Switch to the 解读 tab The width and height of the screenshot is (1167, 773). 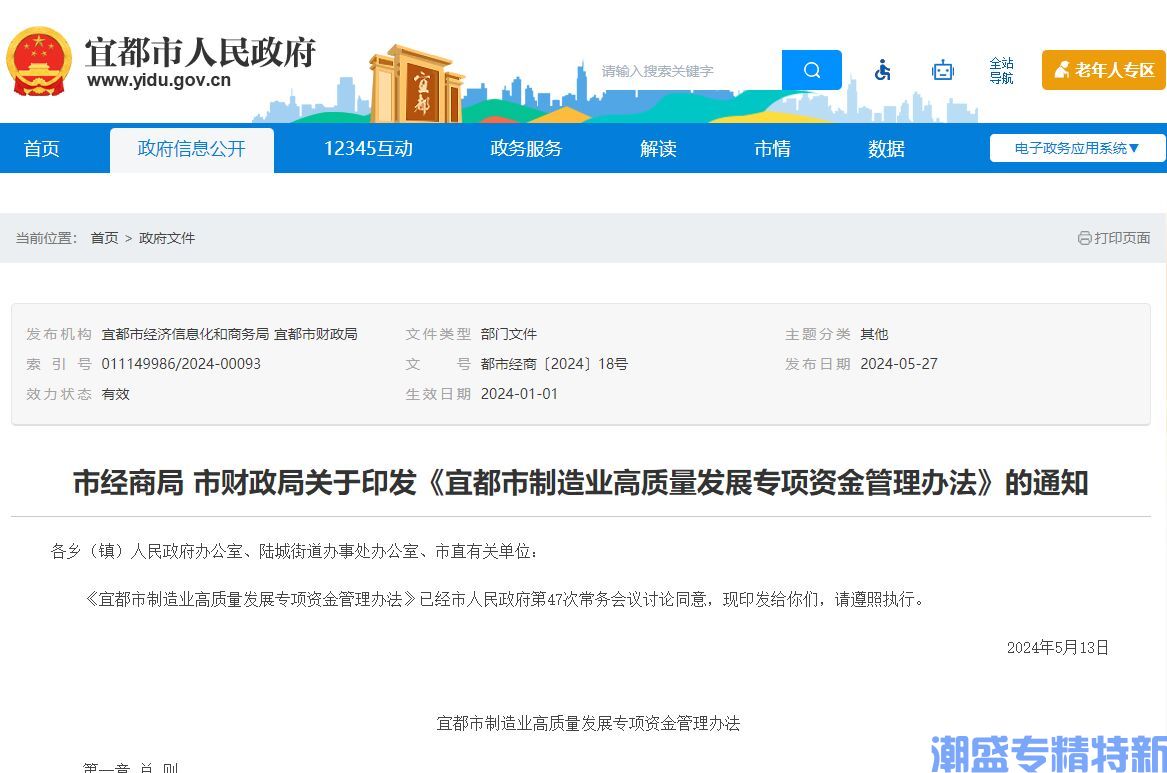coord(659,149)
